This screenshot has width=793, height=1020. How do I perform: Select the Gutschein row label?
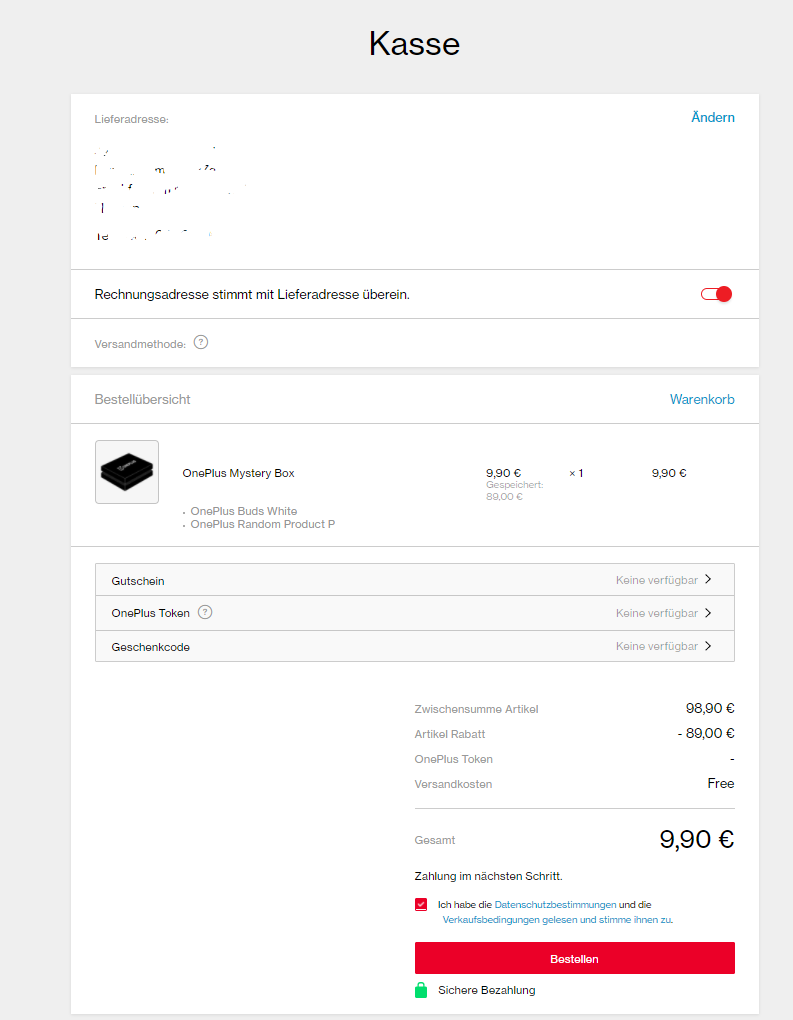tap(138, 581)
